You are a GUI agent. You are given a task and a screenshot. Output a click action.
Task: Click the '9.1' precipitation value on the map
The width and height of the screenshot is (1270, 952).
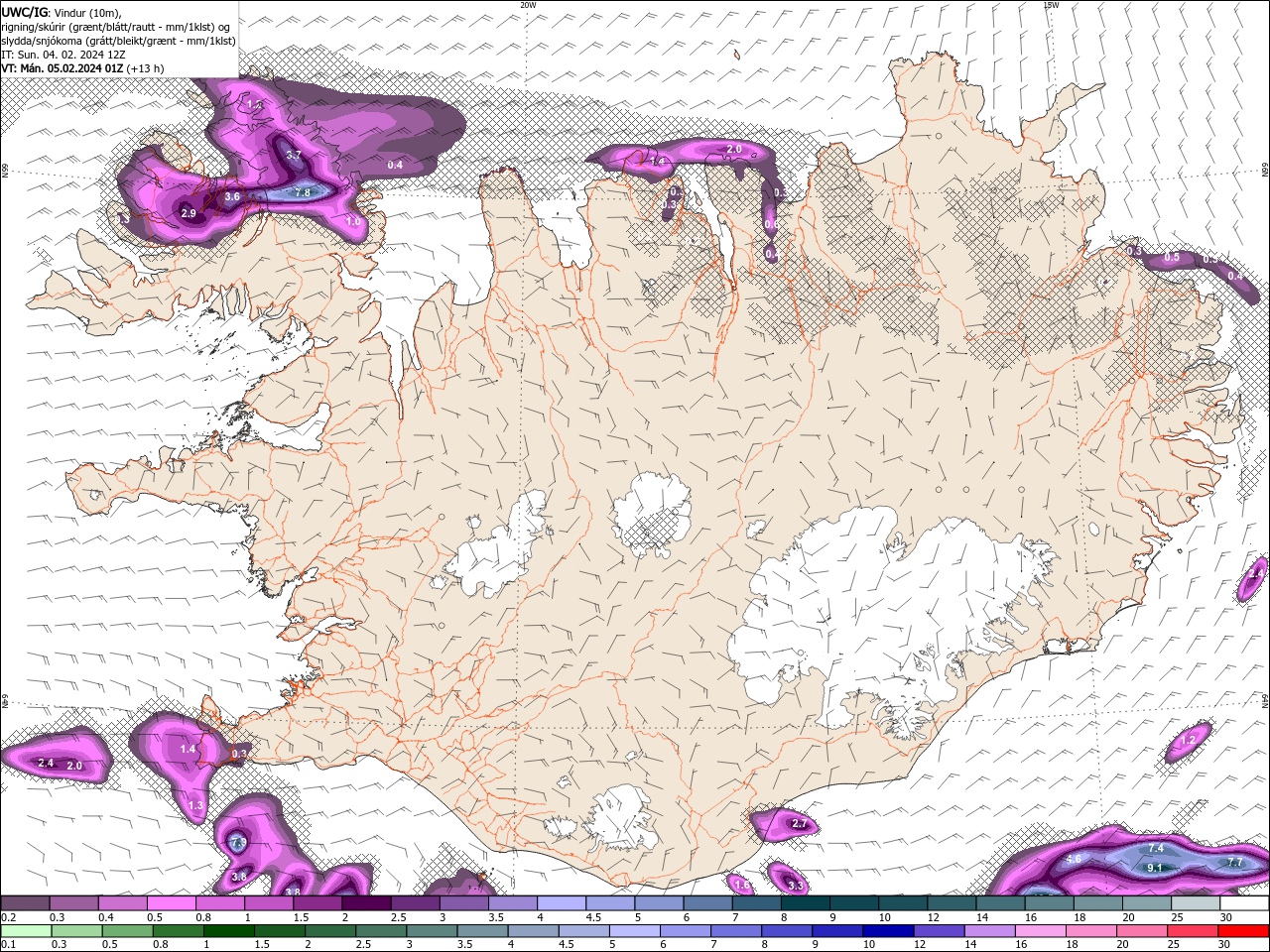click(x=1155, y=868)
